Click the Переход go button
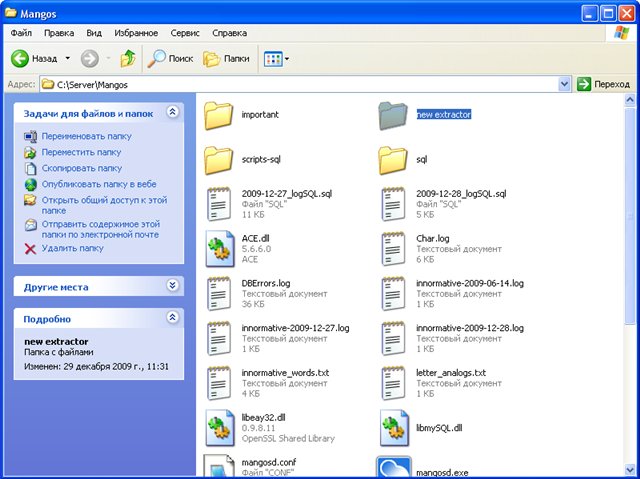The width and height of the screenshot is (640, 479). point(603,84)
